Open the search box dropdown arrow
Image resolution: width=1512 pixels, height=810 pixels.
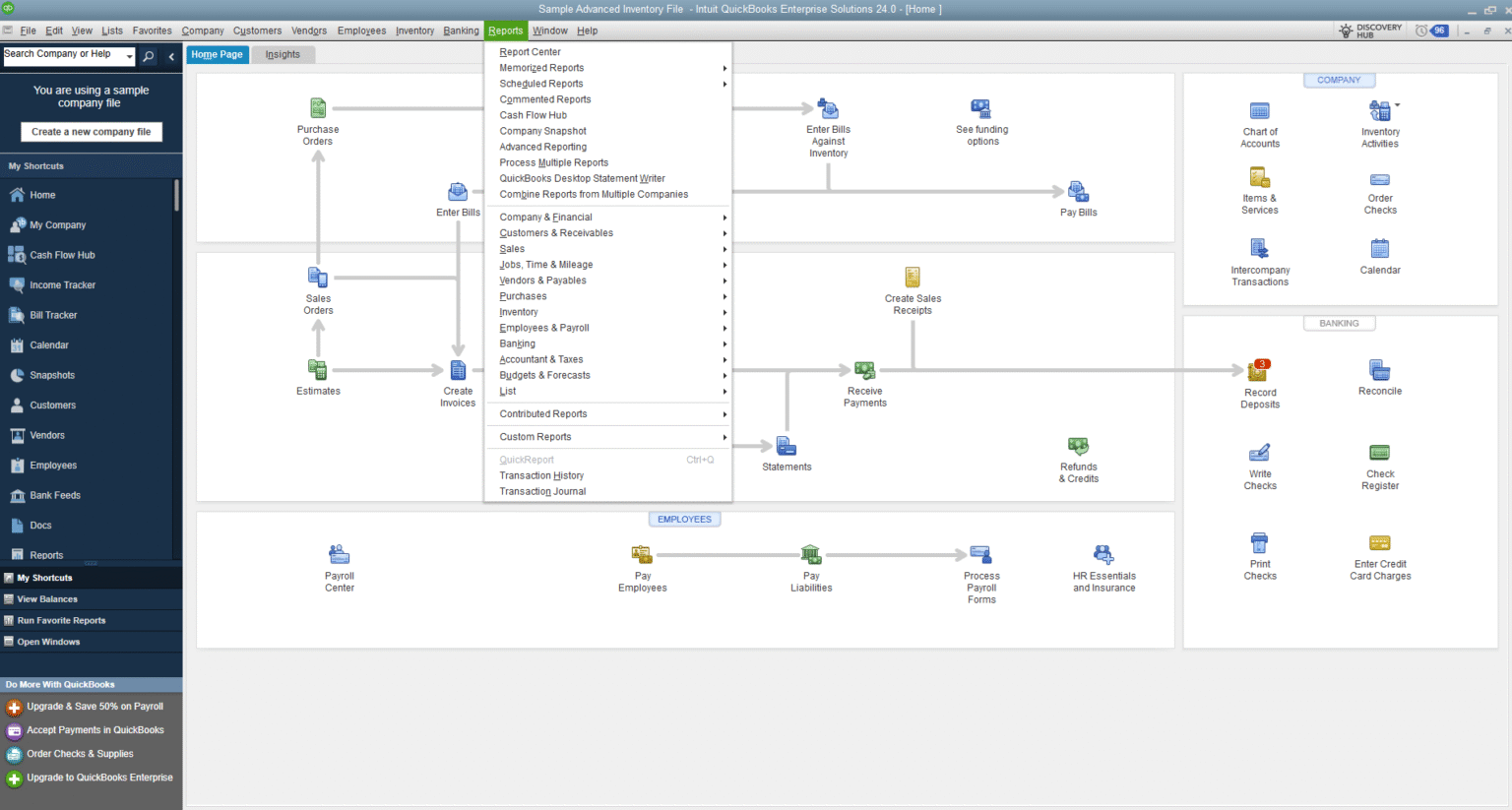point(129,56)
